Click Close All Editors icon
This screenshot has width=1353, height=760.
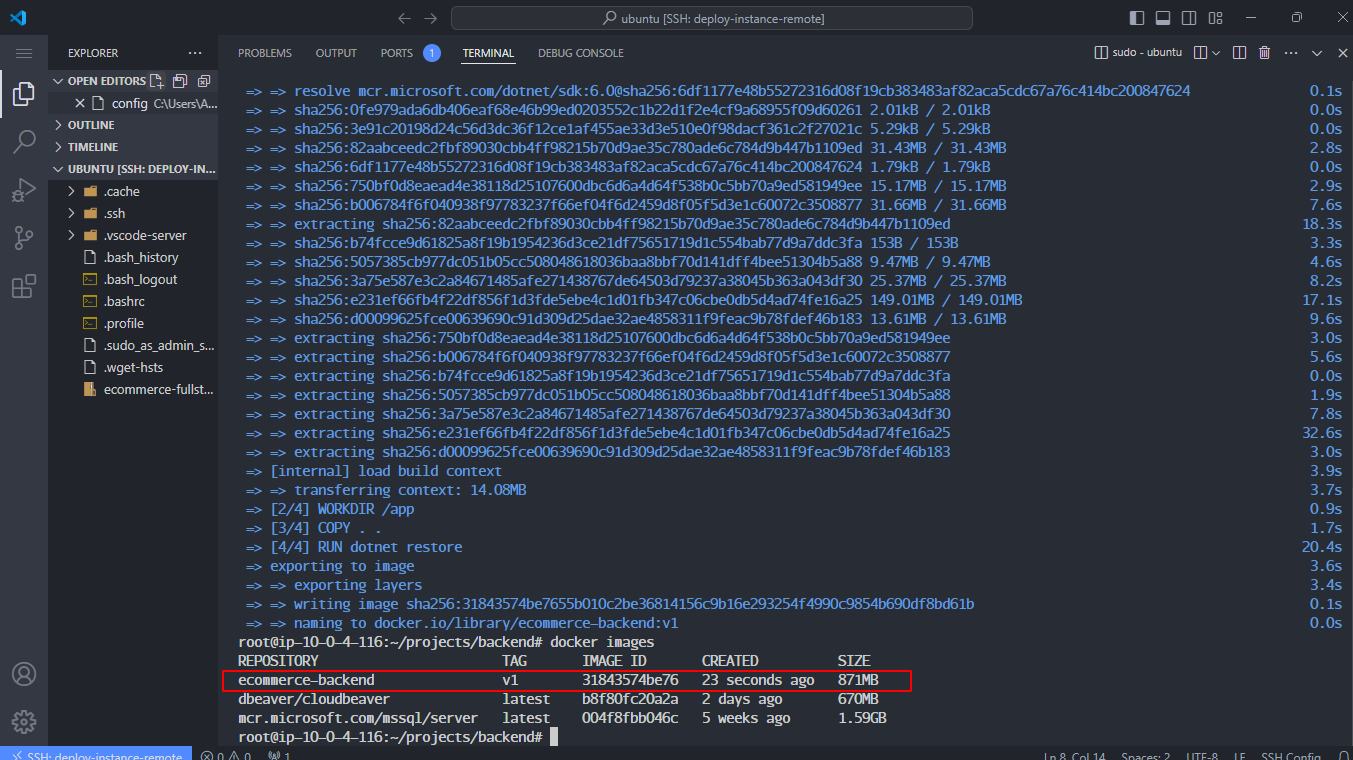[204, 81]
